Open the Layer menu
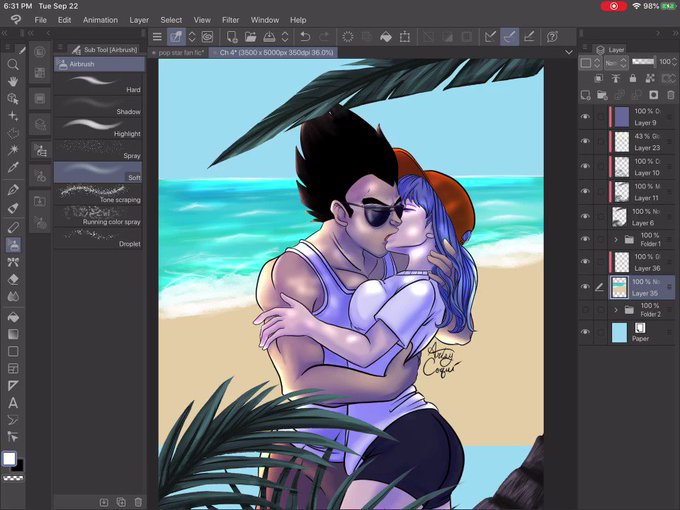Image resolution: width=680 pixels, height=510 pixels. point(139,20)
